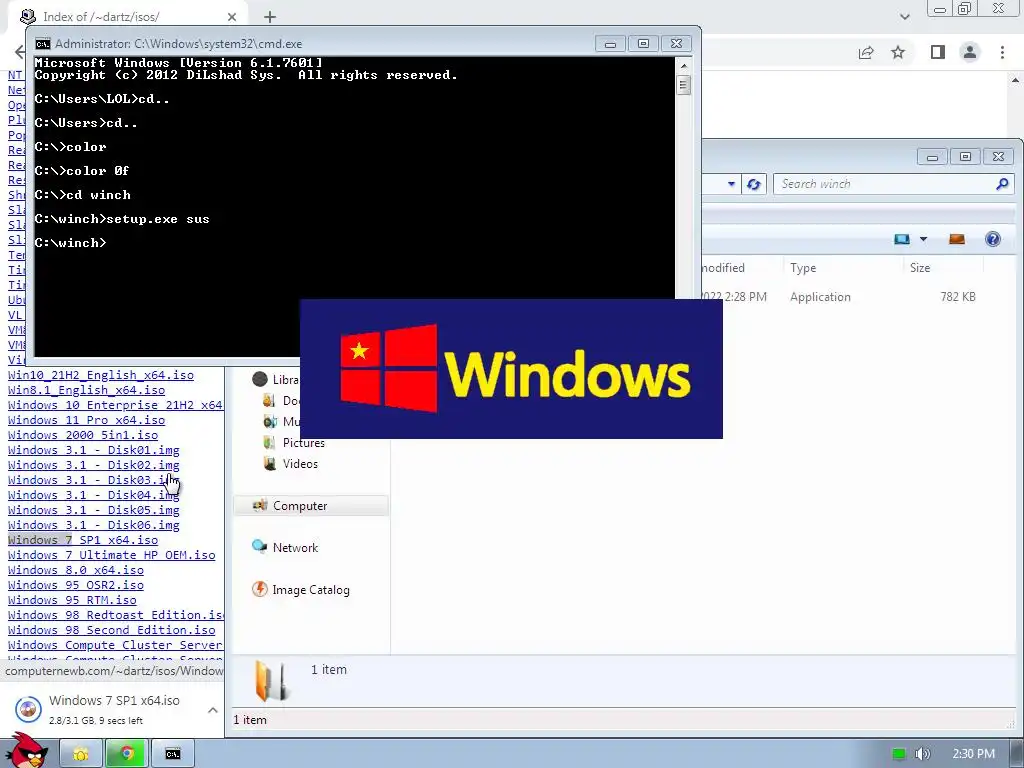
Task: Click the volume speaker tray icon
Action: click(x=922, y=754)
